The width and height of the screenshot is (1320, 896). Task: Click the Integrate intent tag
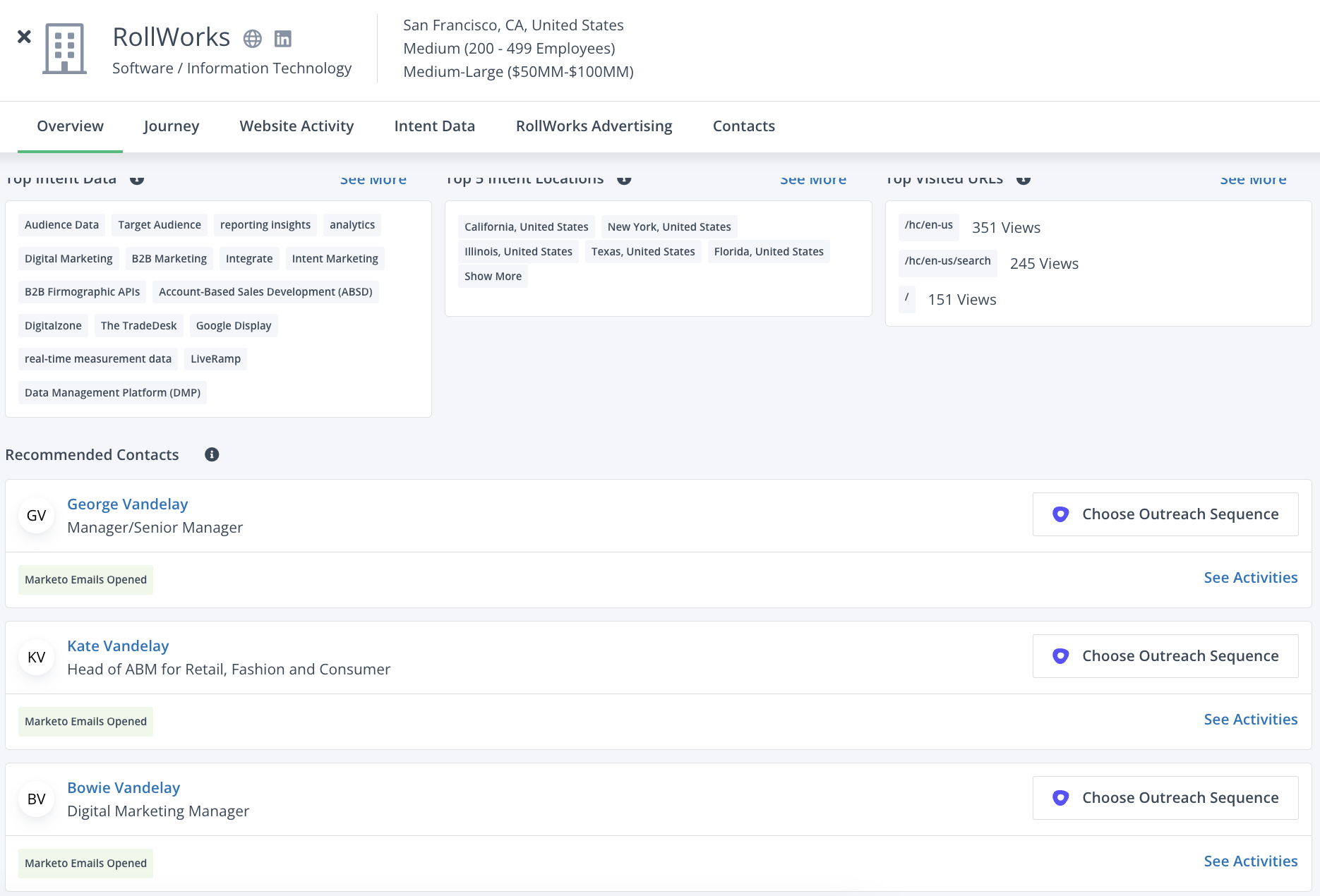coord(249,259)
